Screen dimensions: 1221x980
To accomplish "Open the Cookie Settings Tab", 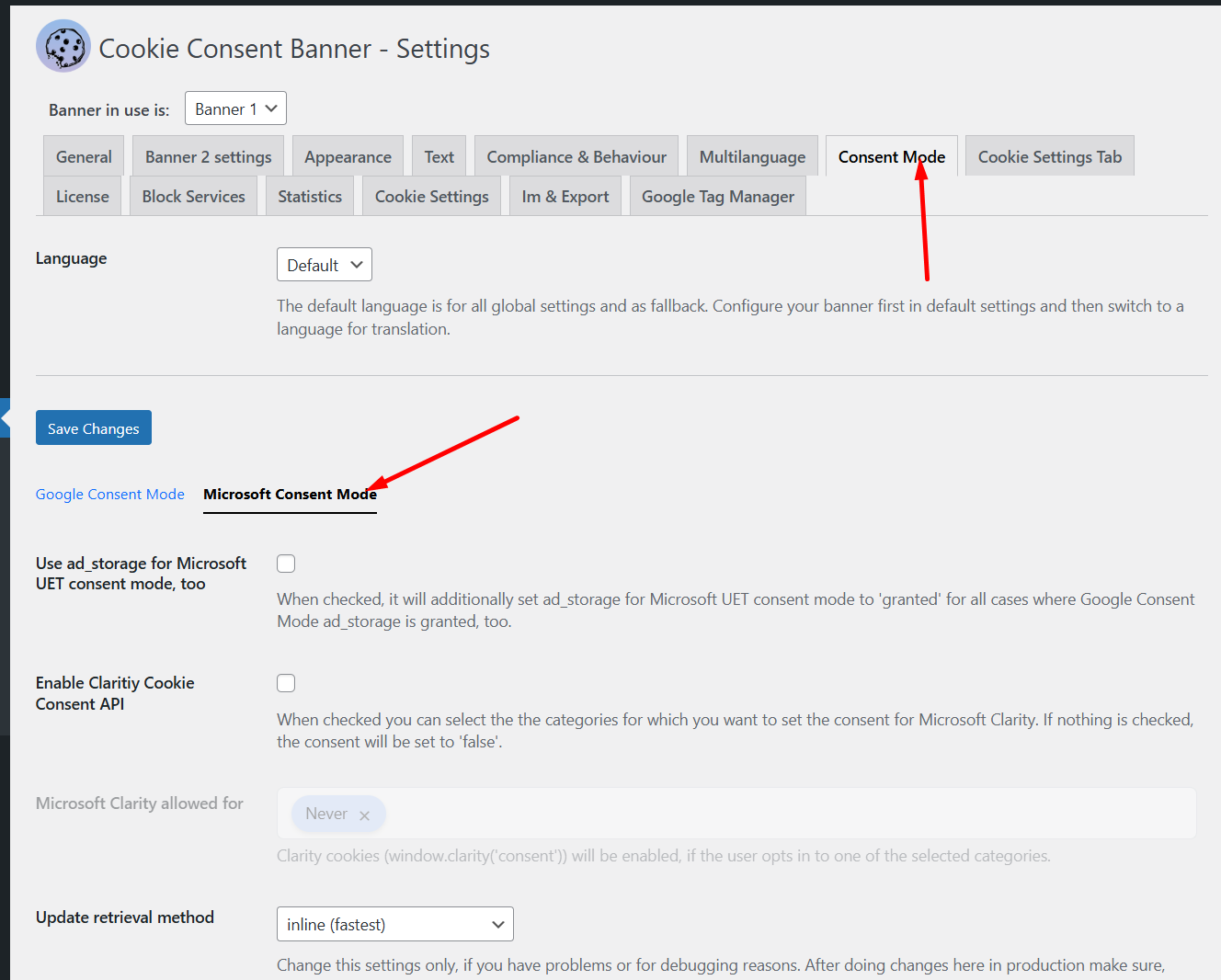I will [x=1049, y=156].
